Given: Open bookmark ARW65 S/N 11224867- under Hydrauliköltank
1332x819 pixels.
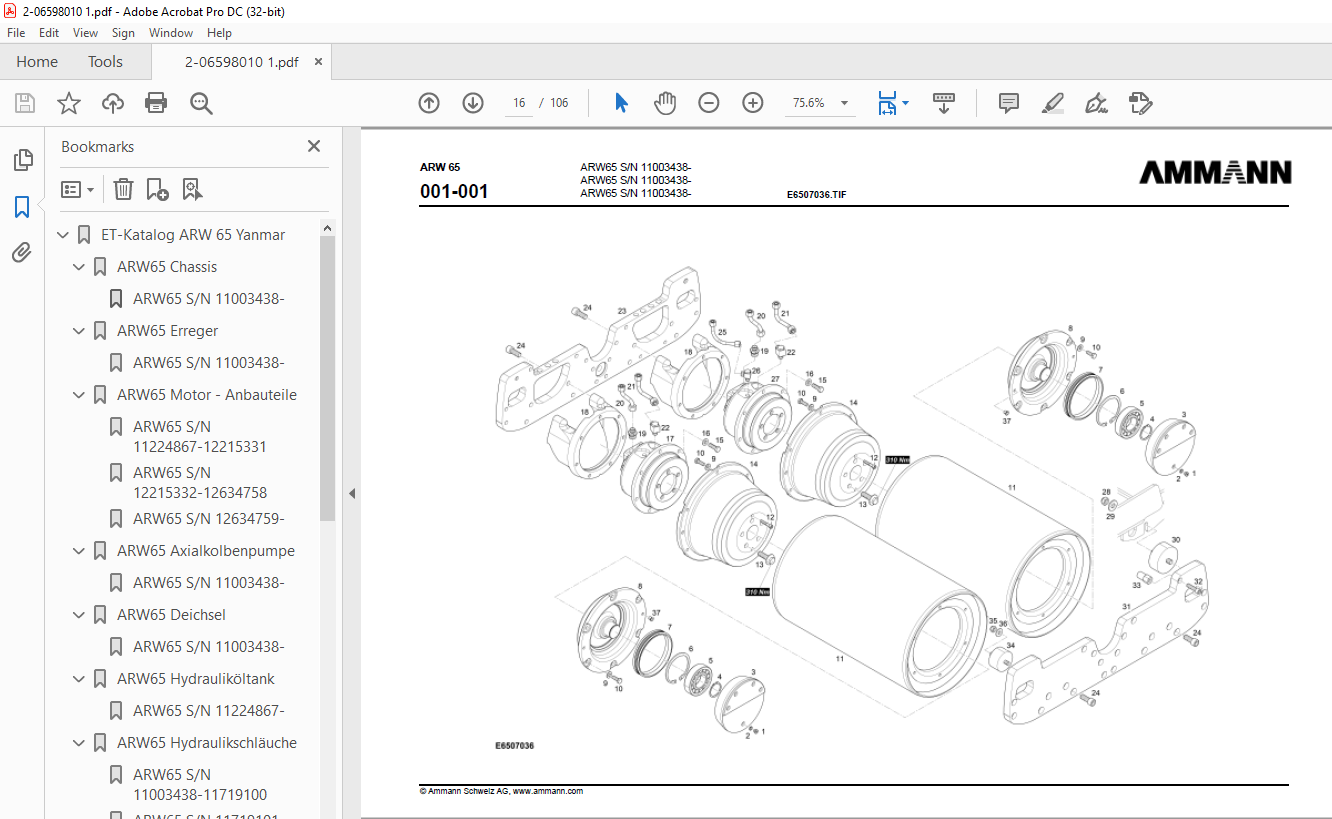Looking at the screenshot, I should pos(209,711).
